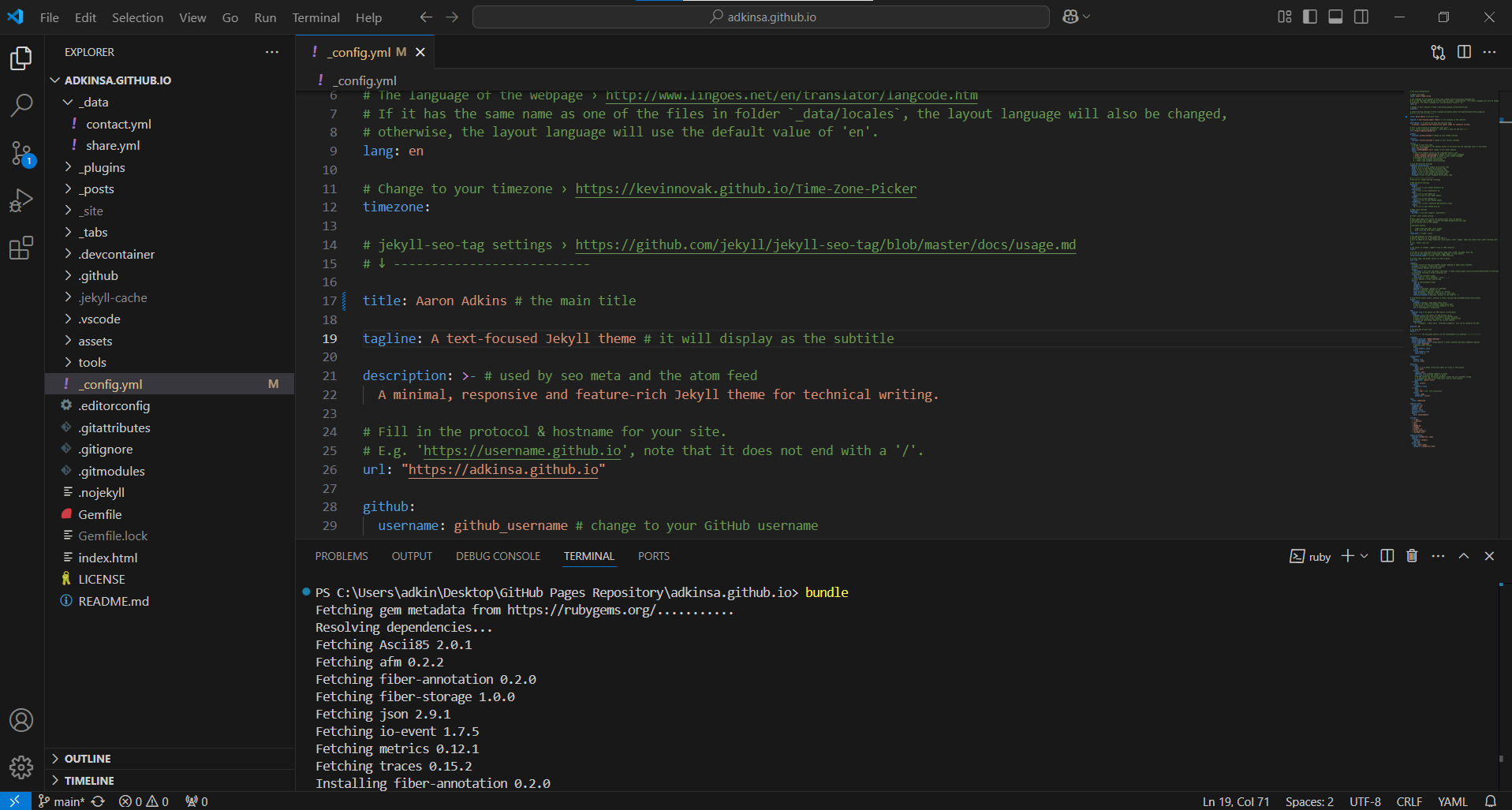Show errors and warnings count in status bar
The image size is (1512, 810).
(x=144, y=801)
